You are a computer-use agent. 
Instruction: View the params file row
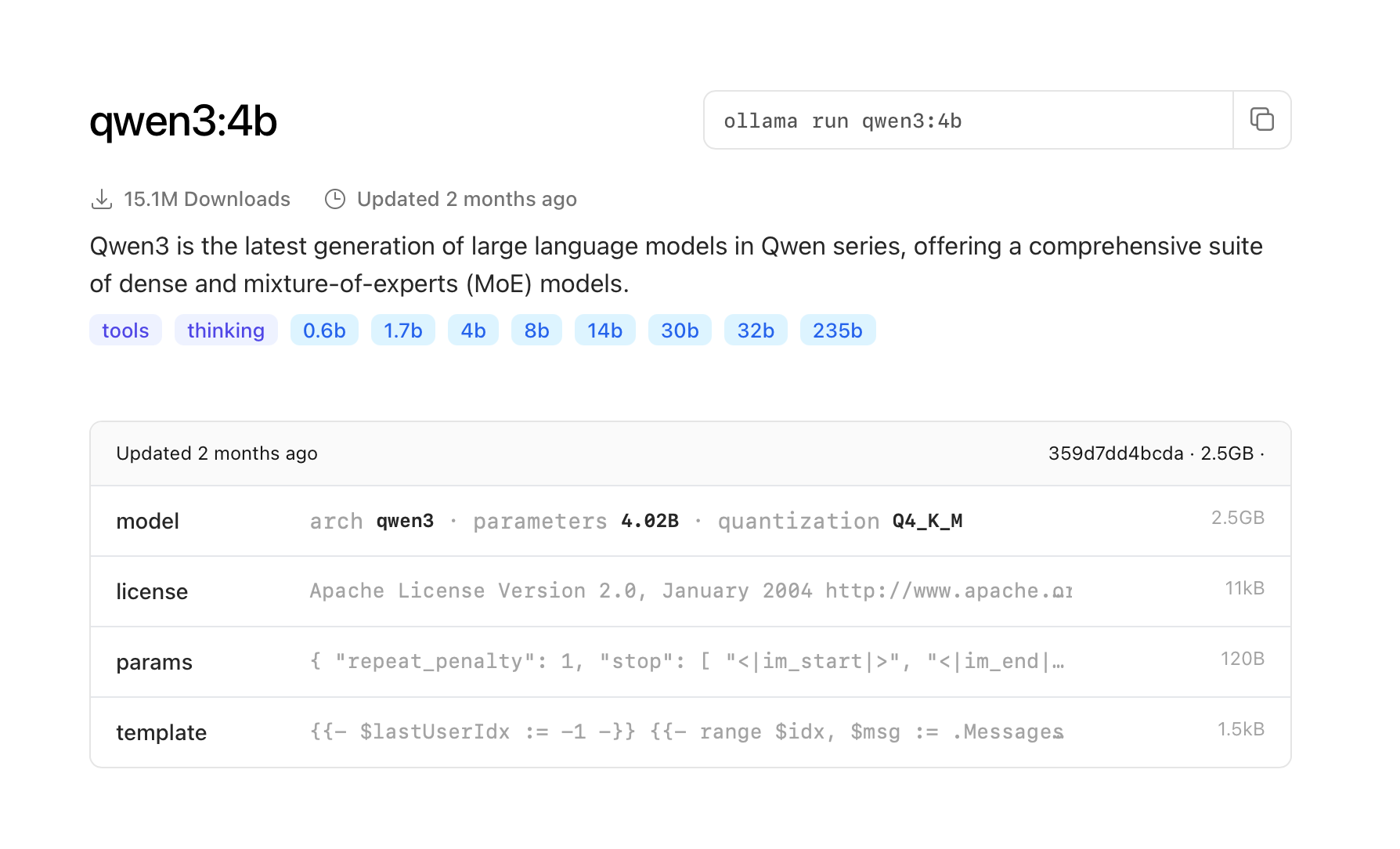click(x=690, y=662)
